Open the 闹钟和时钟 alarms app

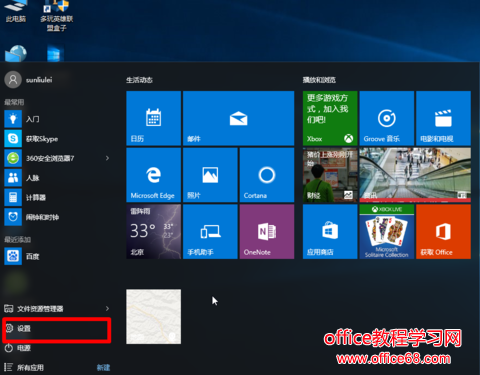[x=57, y=217]
